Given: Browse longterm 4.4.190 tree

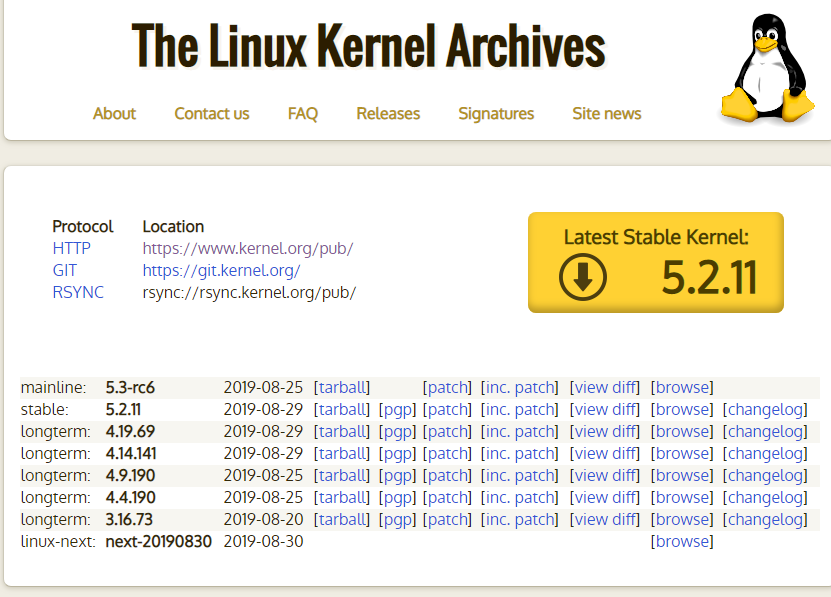Looking at the screenshot, I should pyautogui.click(x=682, y=498).
